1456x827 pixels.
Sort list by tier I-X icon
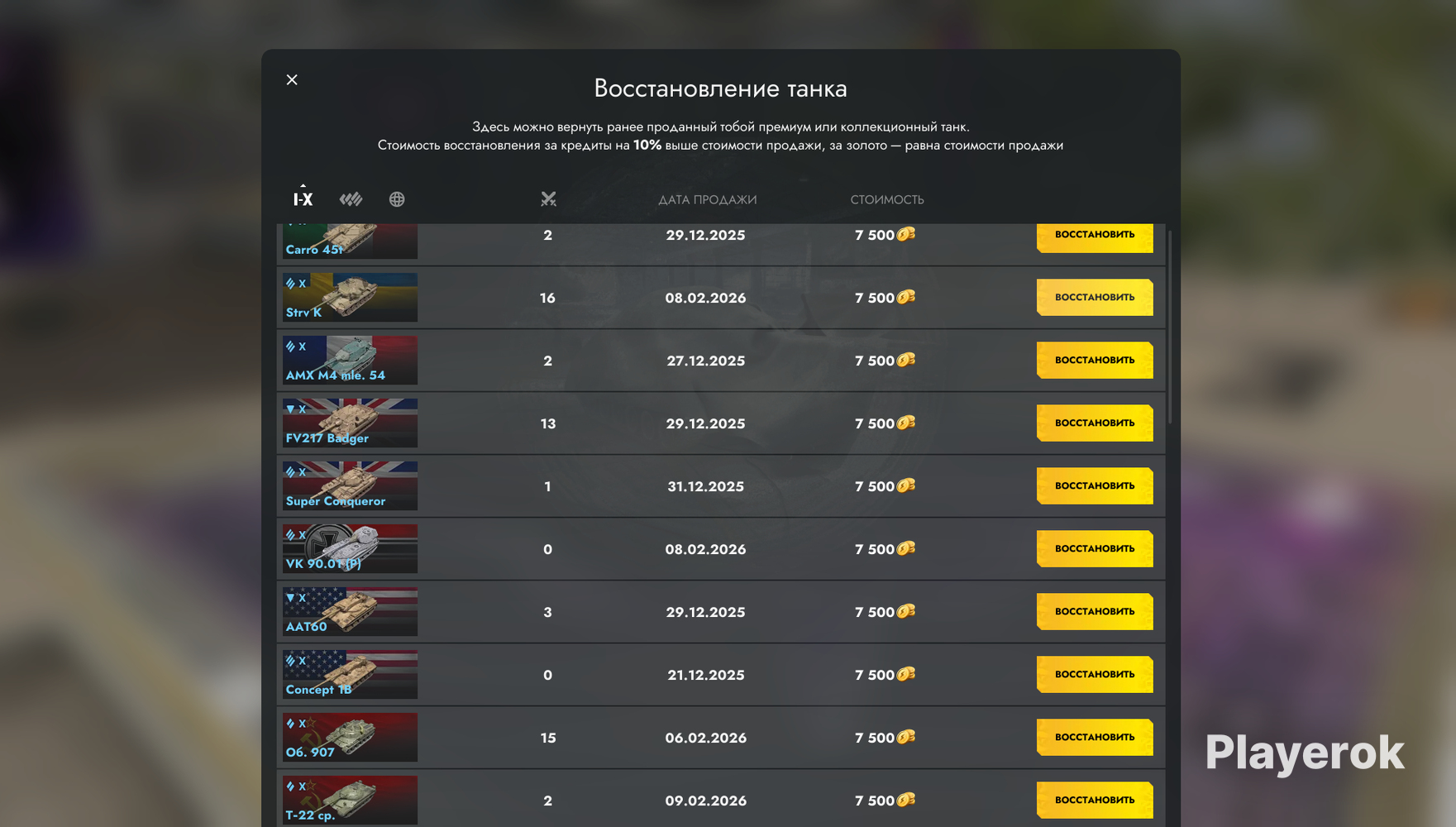(303, 199)
